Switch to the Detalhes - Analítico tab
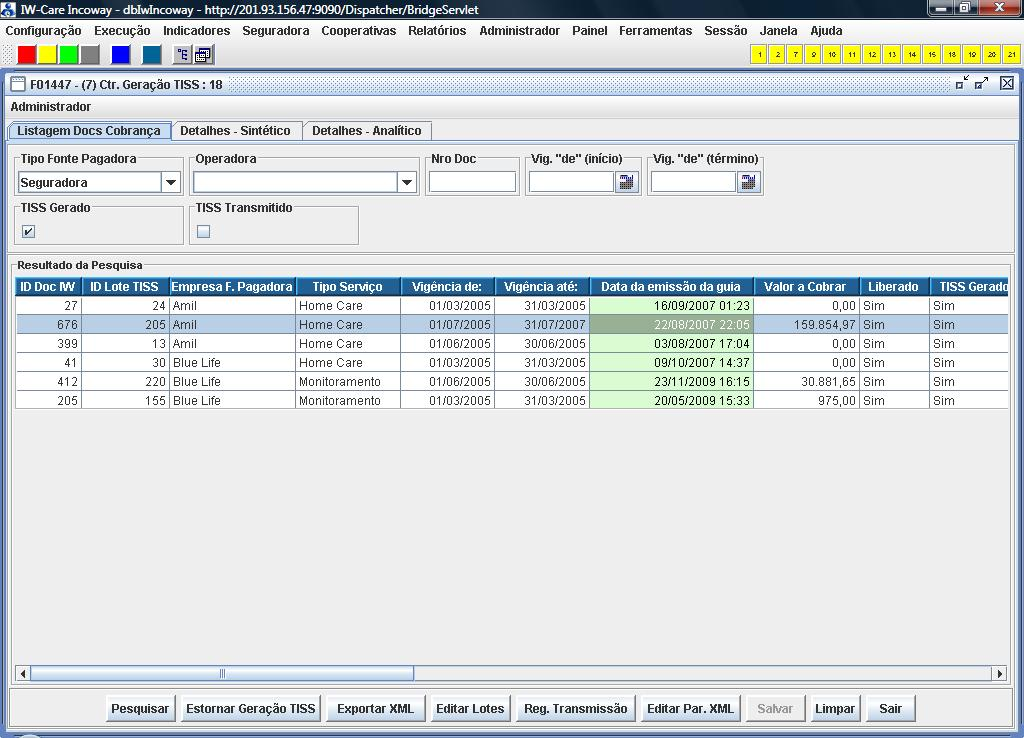The width and height of the screenshot is (1024, 738). click(x=366, y=131)
